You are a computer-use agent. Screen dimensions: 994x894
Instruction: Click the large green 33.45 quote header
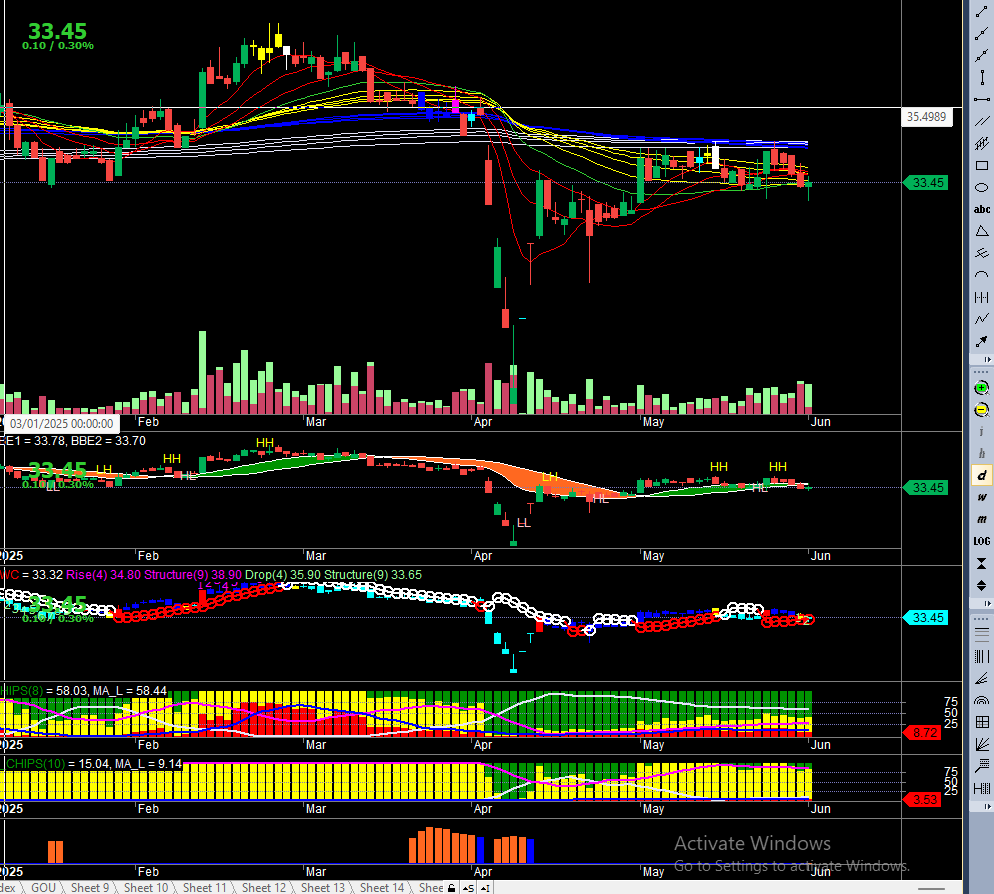[x=57, y=30]
